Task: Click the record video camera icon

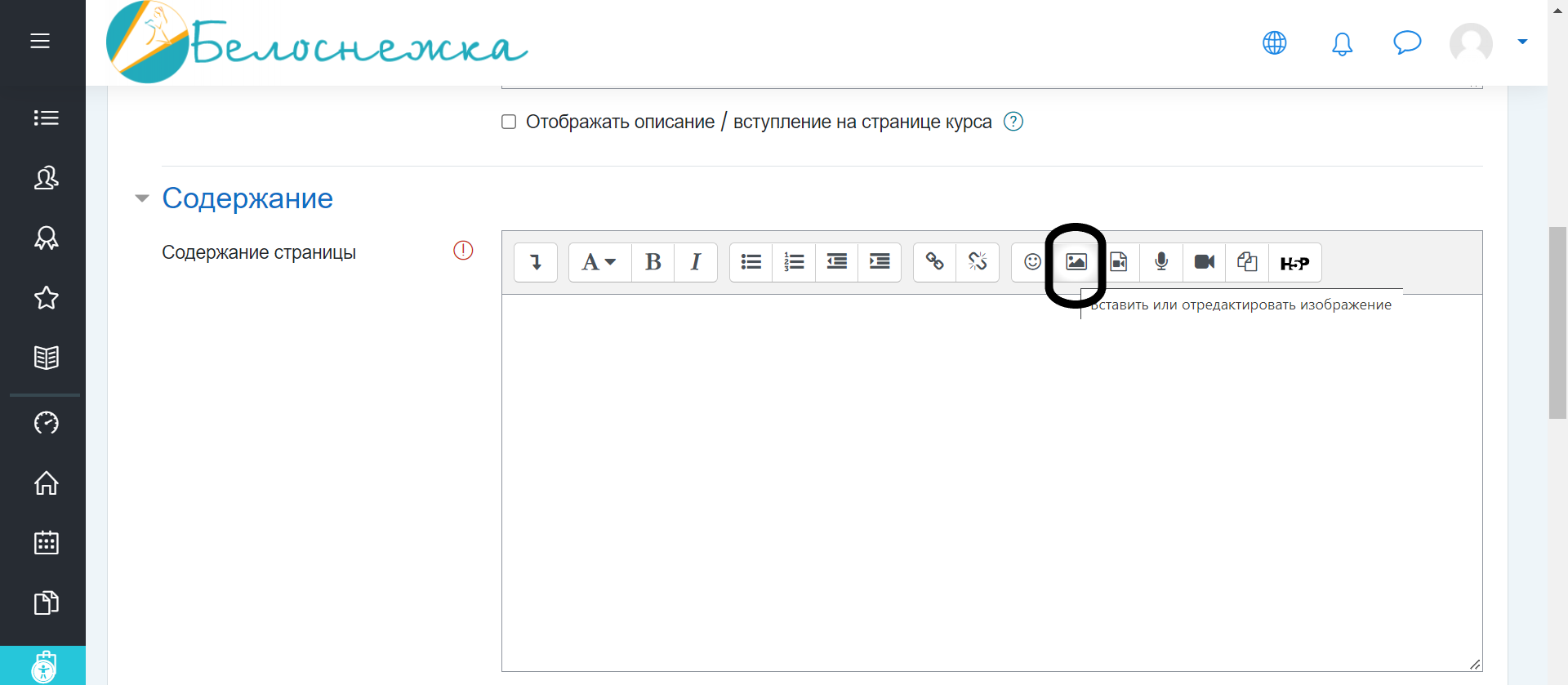Action: pos(1204,262)
